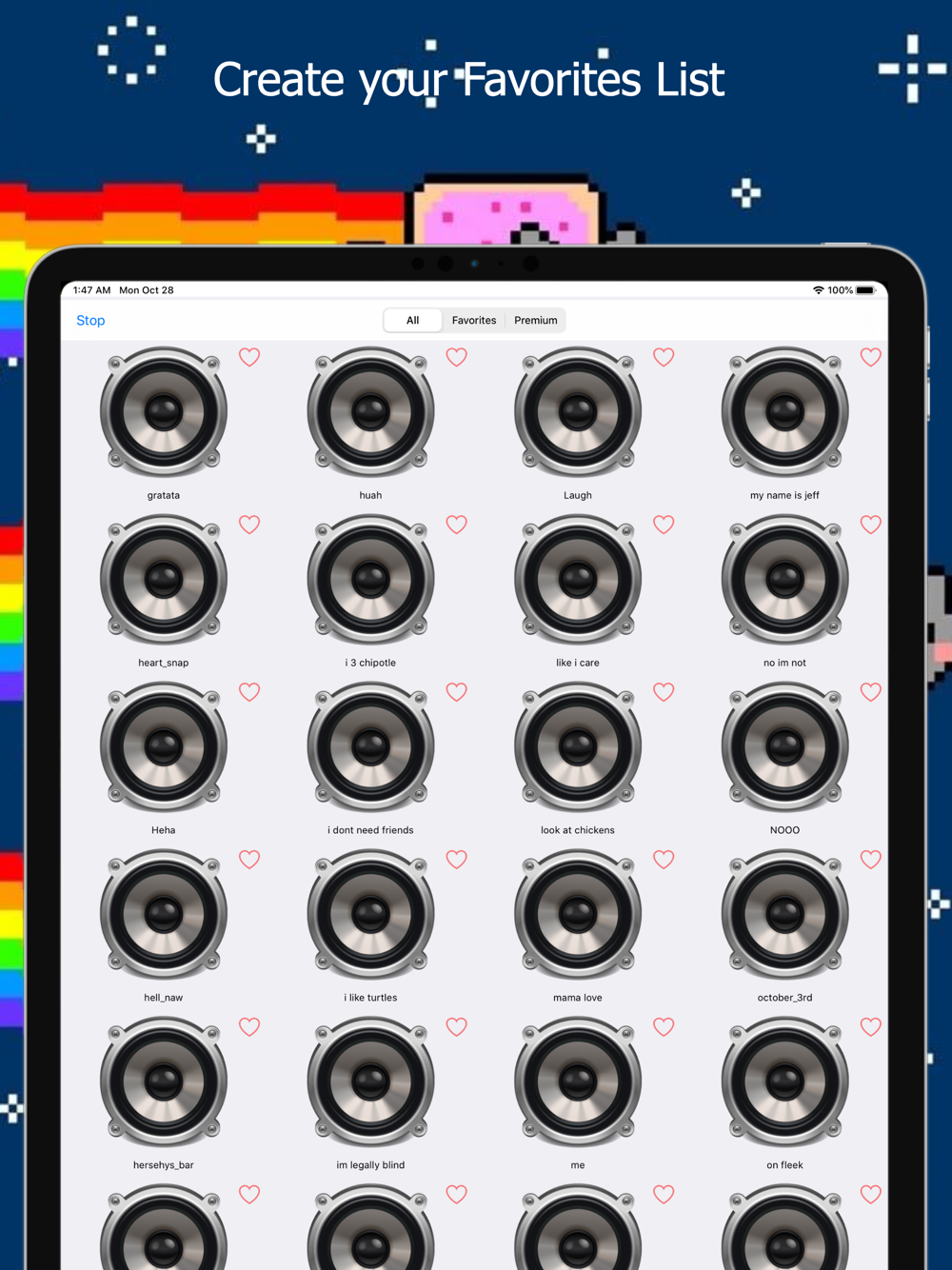Image resolution: width=952 pixels, height=1270 pixels.
Task: Toggle heart for Laugh sound
Action: 664,357
